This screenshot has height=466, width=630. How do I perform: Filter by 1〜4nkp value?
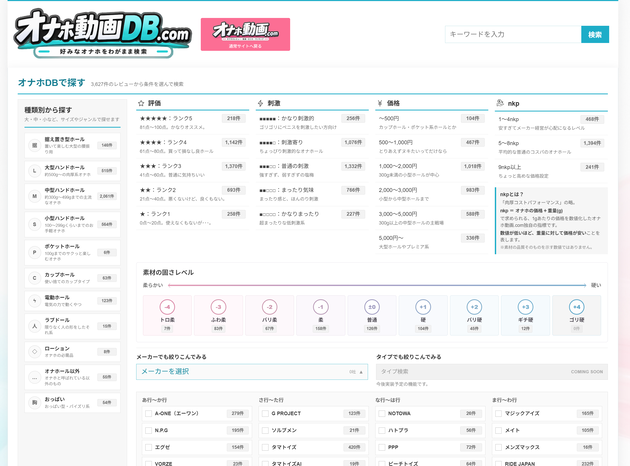(x=551, y=123)
